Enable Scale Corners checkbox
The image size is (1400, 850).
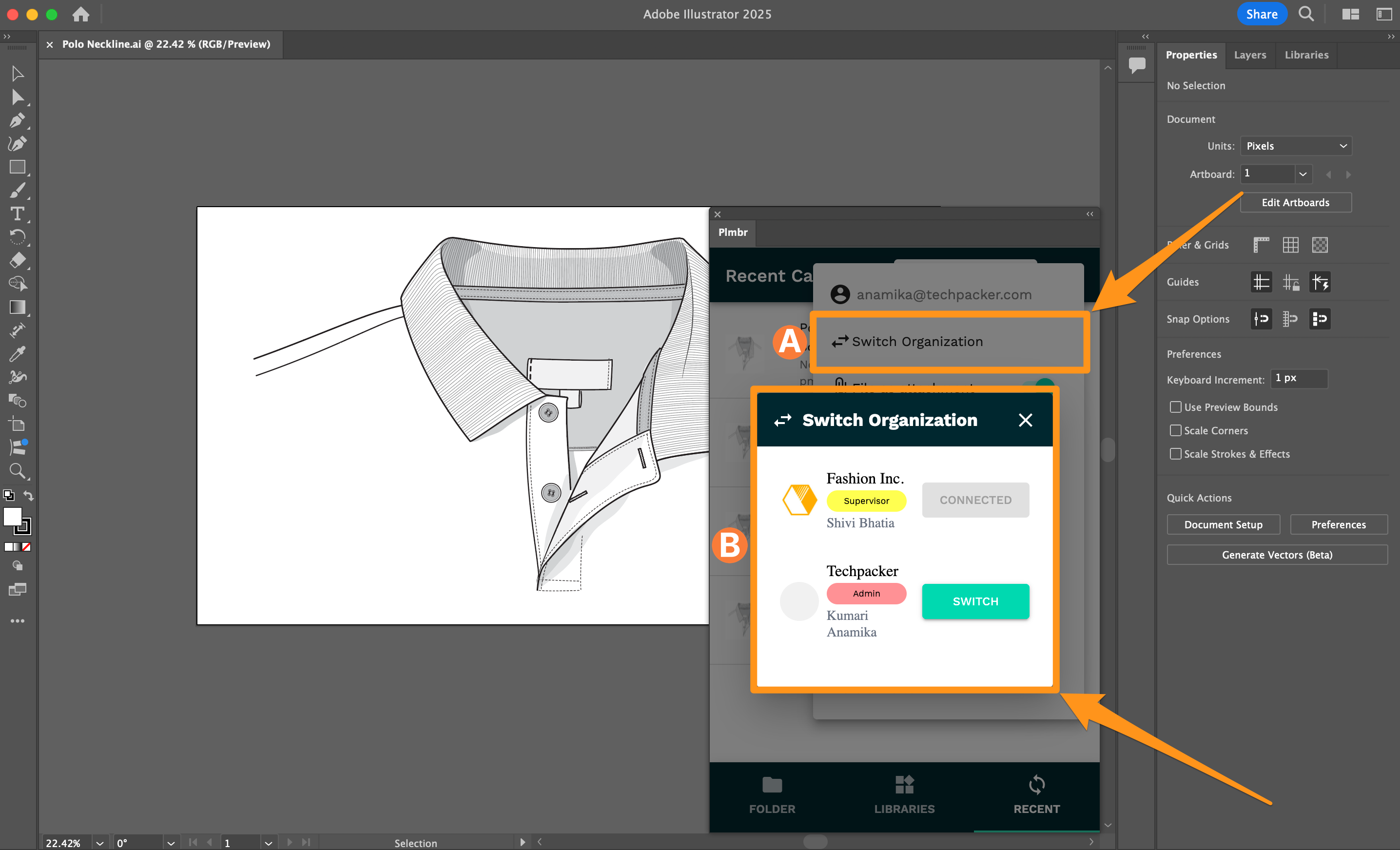1176,430
